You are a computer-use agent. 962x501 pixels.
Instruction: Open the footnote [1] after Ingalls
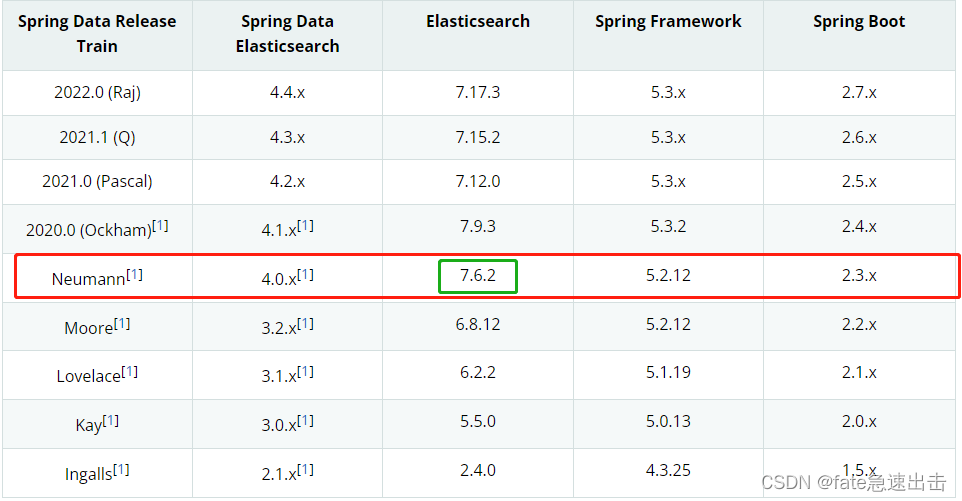tap(121, 470)
